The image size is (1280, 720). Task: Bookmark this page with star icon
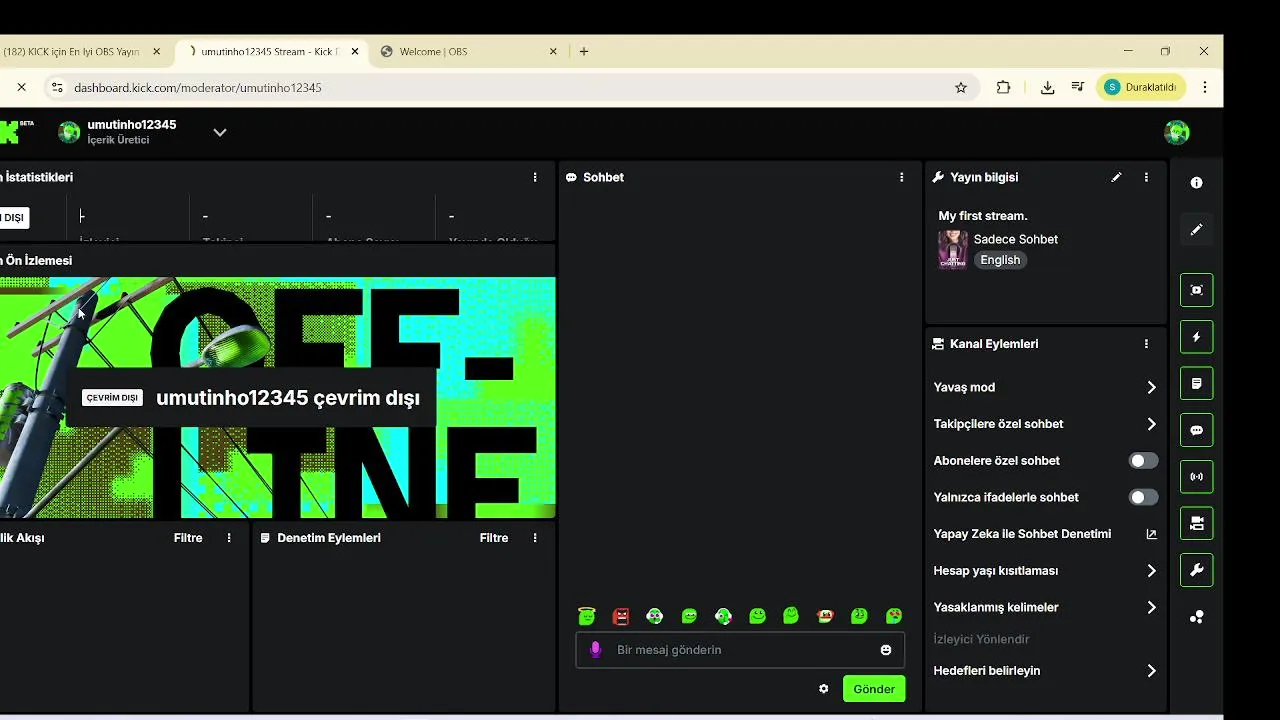961,88
